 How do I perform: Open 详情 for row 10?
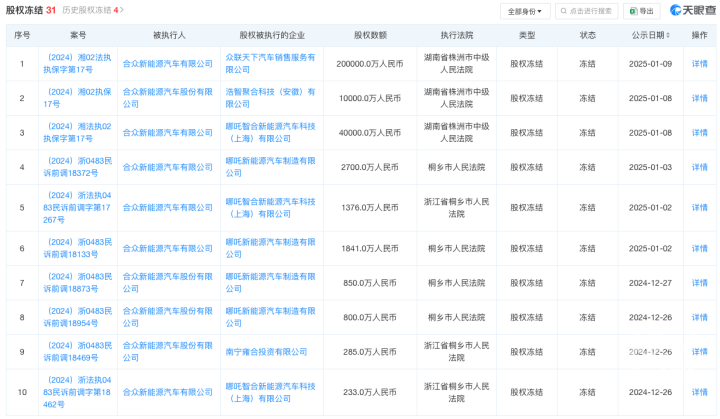[699, 392]
